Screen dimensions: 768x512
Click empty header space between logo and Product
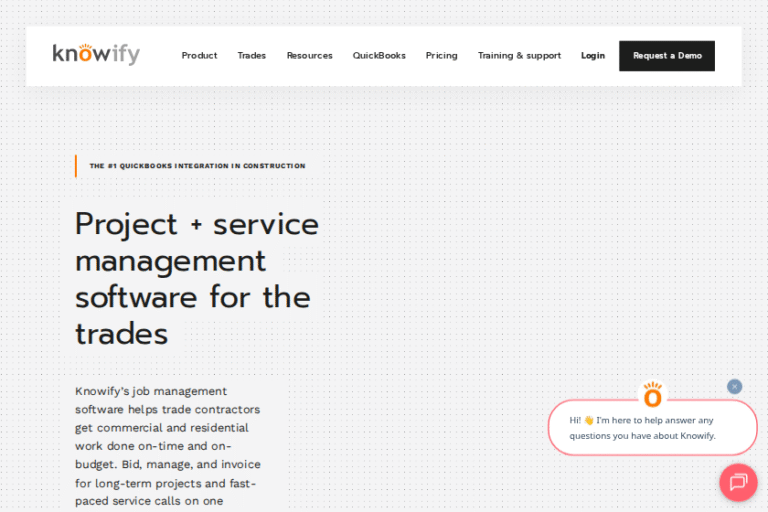(x=160, y=56)
